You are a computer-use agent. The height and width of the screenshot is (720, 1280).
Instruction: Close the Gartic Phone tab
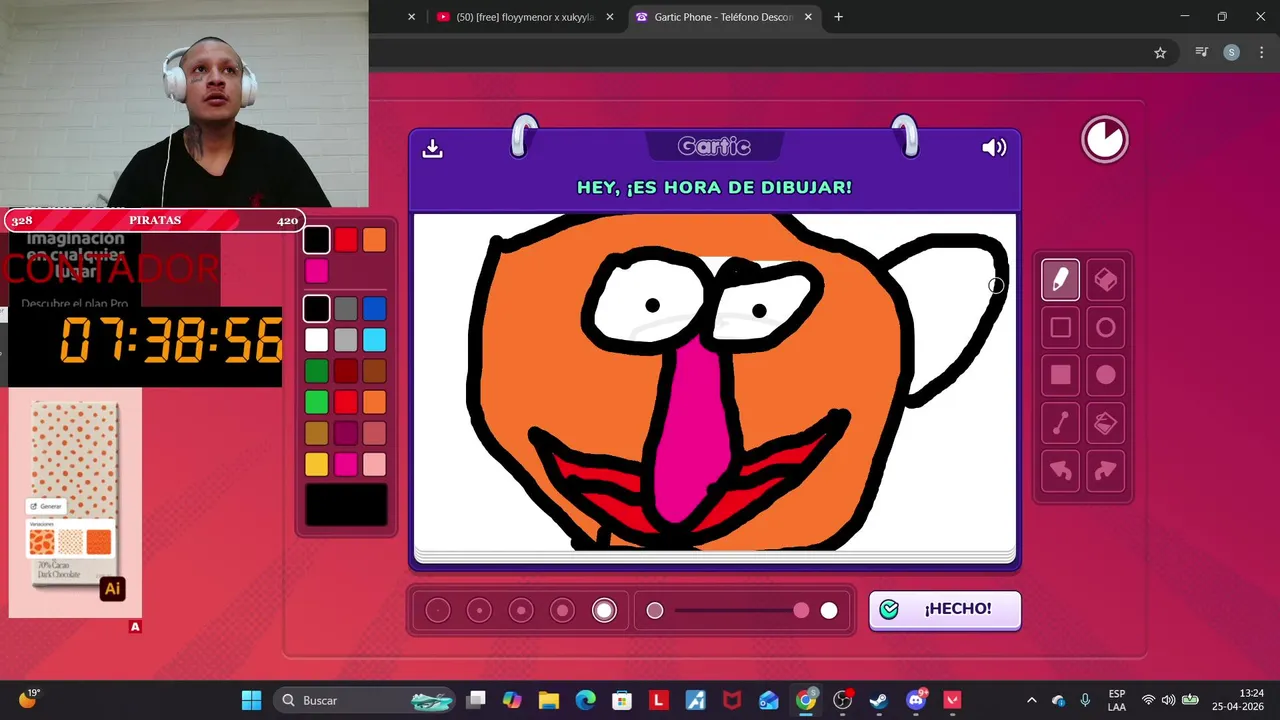coord(808,17)
